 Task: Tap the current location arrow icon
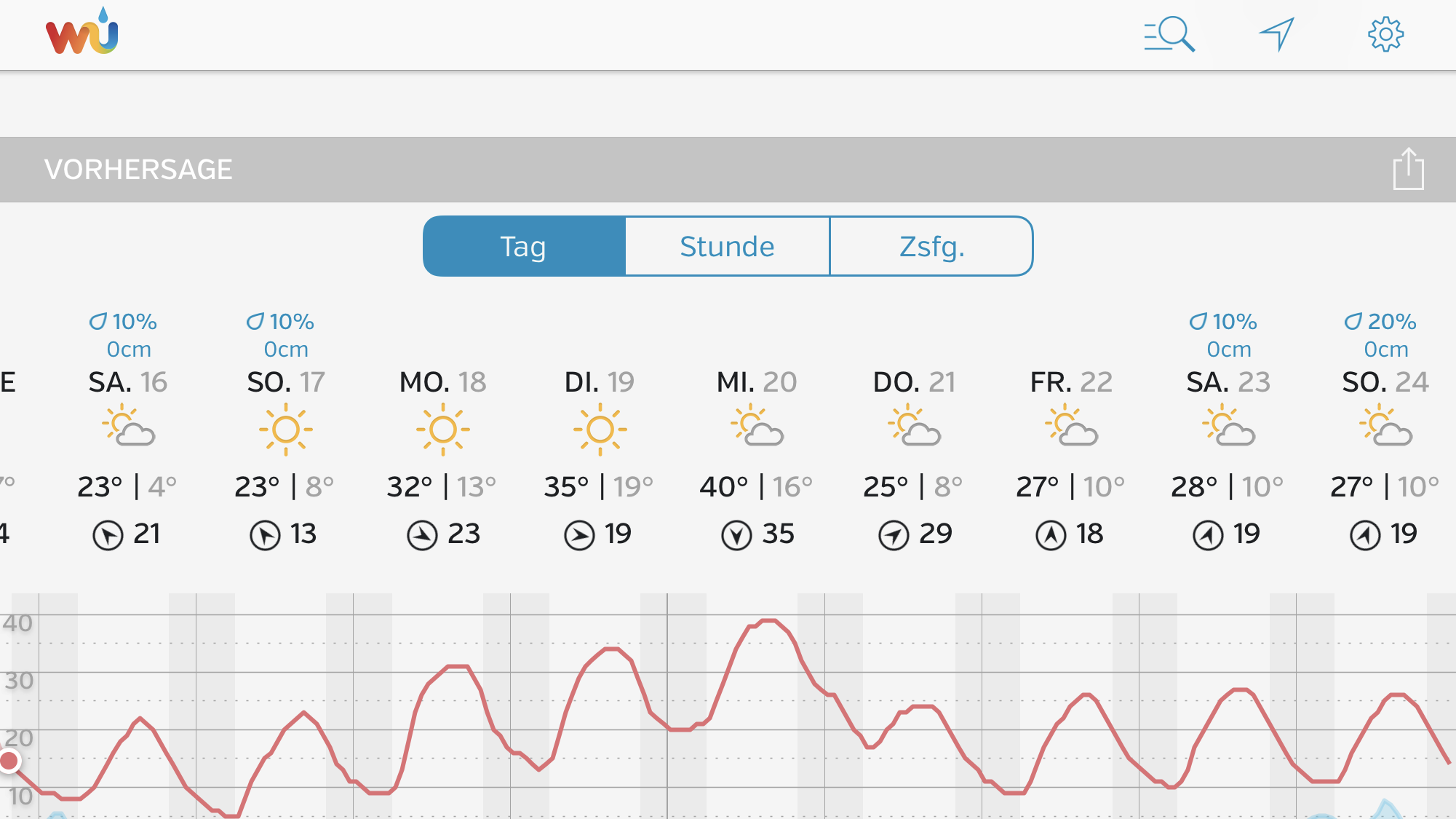(x=1277, y=34)
